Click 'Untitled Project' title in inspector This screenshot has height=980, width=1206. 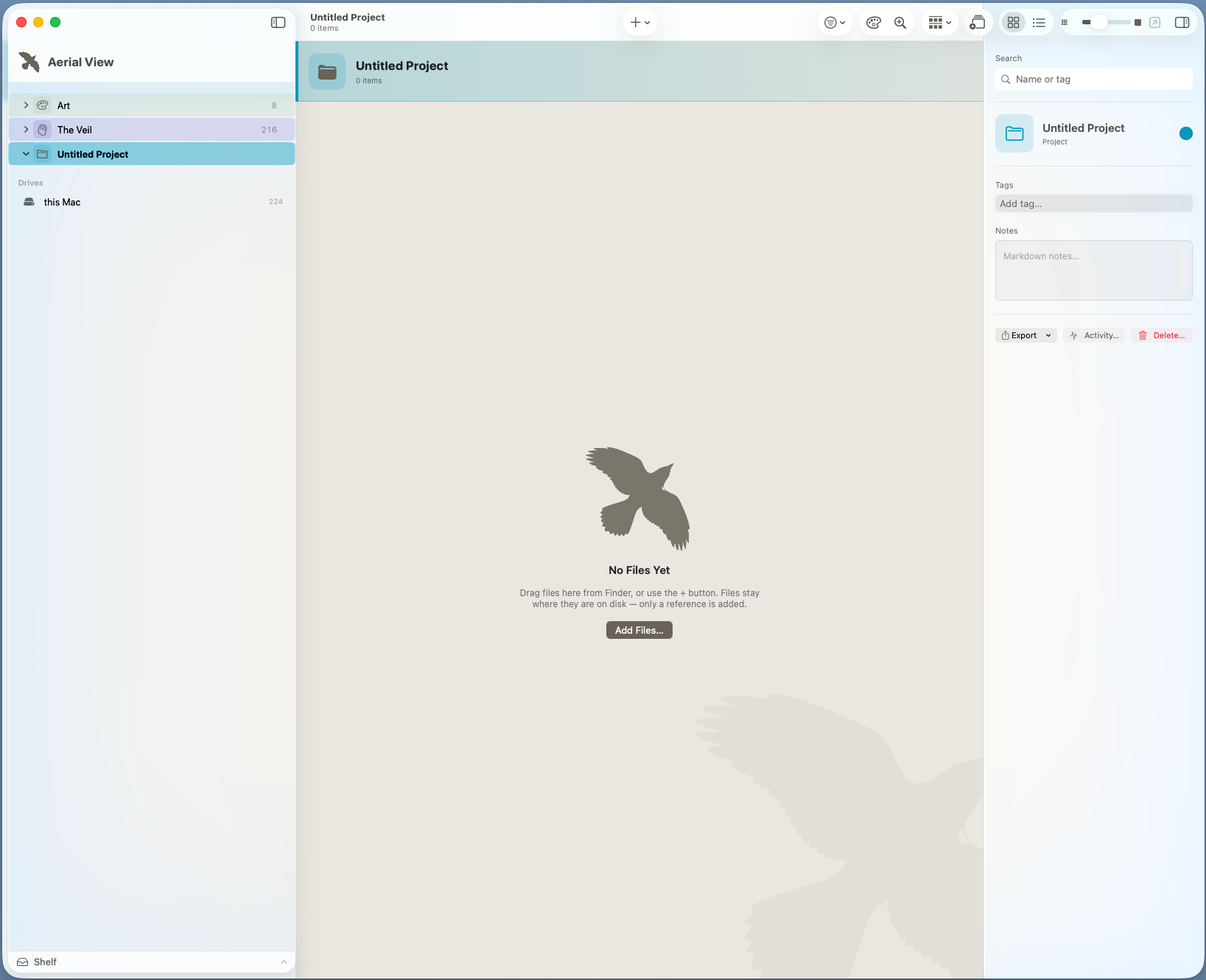click(x=1083, y=128)
